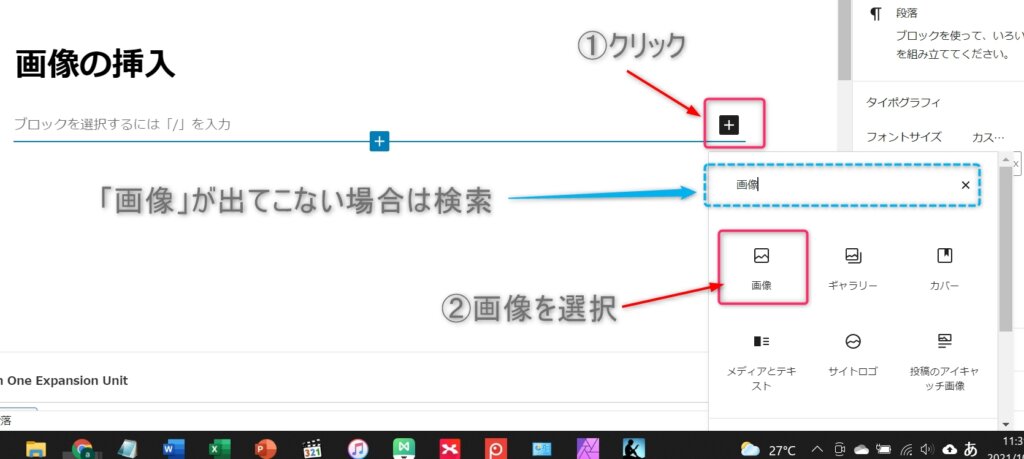Open the red P app in the taskbar
Viewport: 1024px width, 459px height.
496,449
